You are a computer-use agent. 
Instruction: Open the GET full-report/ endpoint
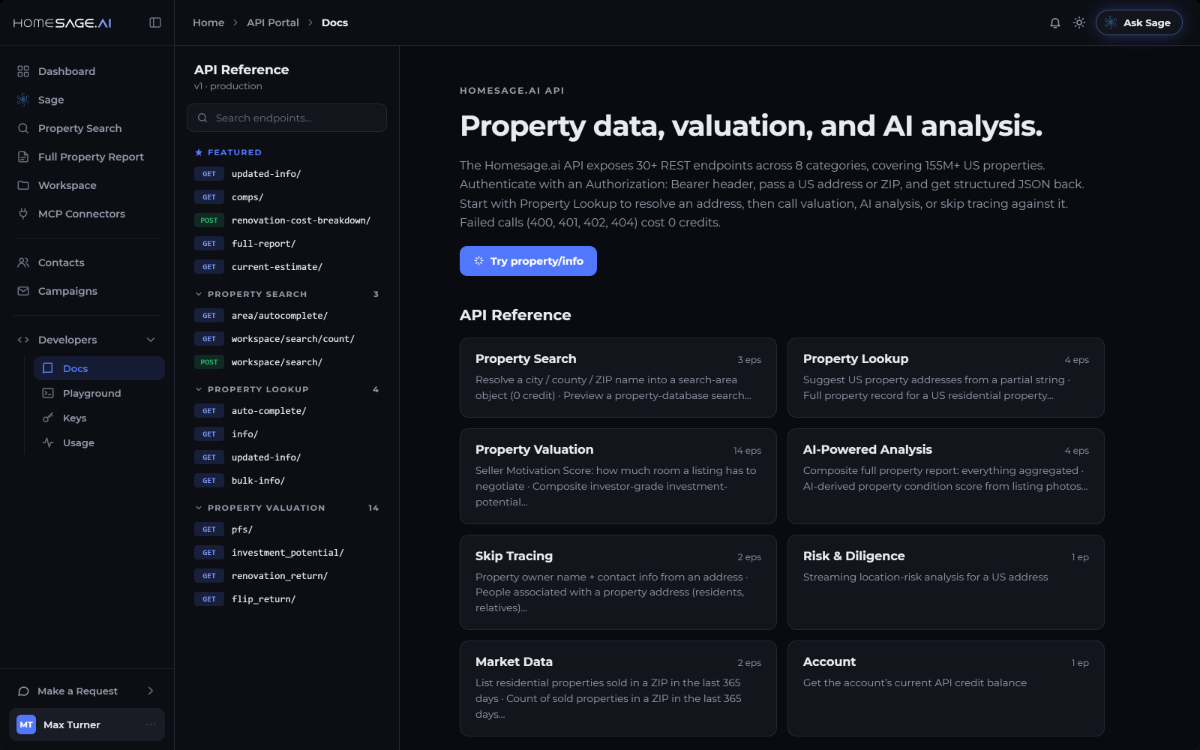coord(287,244)
